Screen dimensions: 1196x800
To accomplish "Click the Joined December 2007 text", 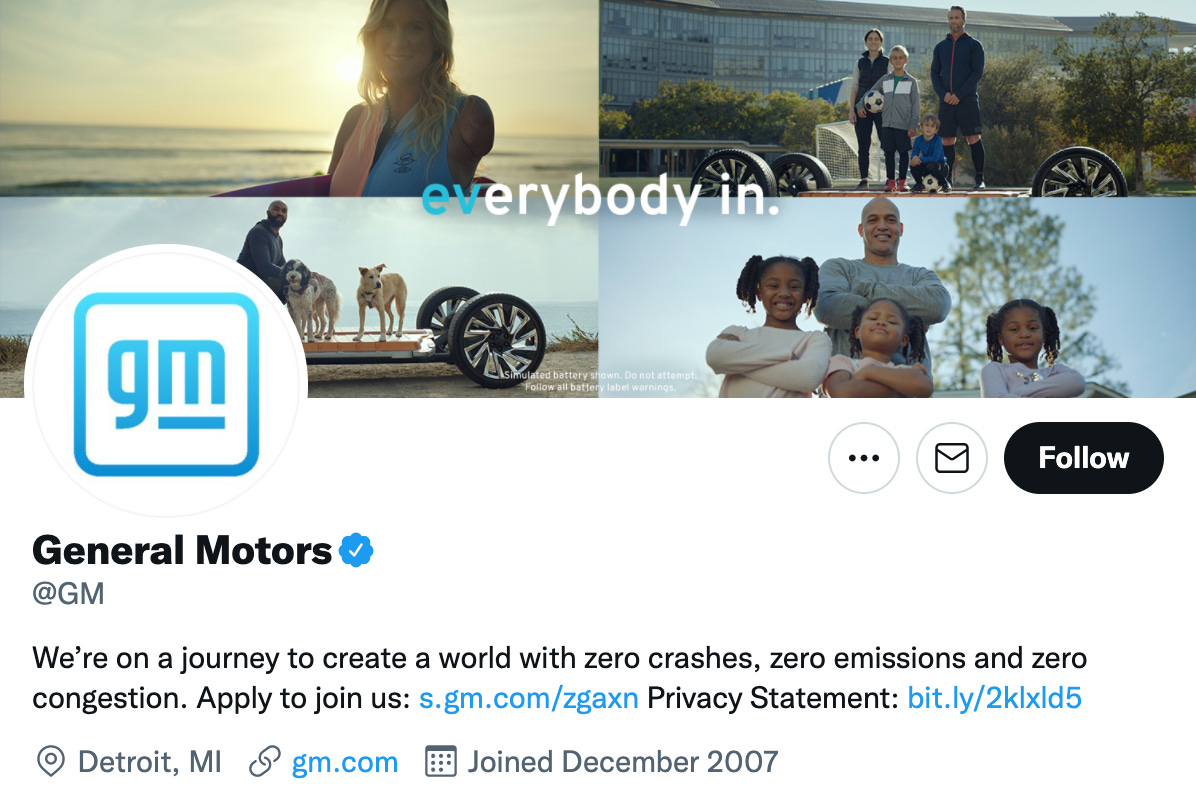I will (x=623, y=762).
